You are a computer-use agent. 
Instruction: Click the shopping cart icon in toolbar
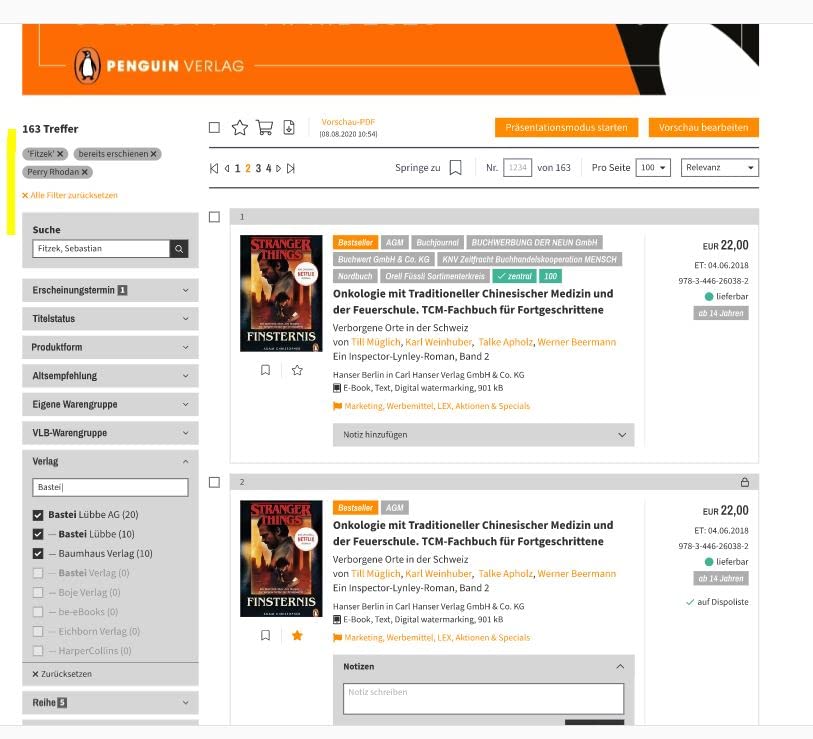(x=264, y=127)
